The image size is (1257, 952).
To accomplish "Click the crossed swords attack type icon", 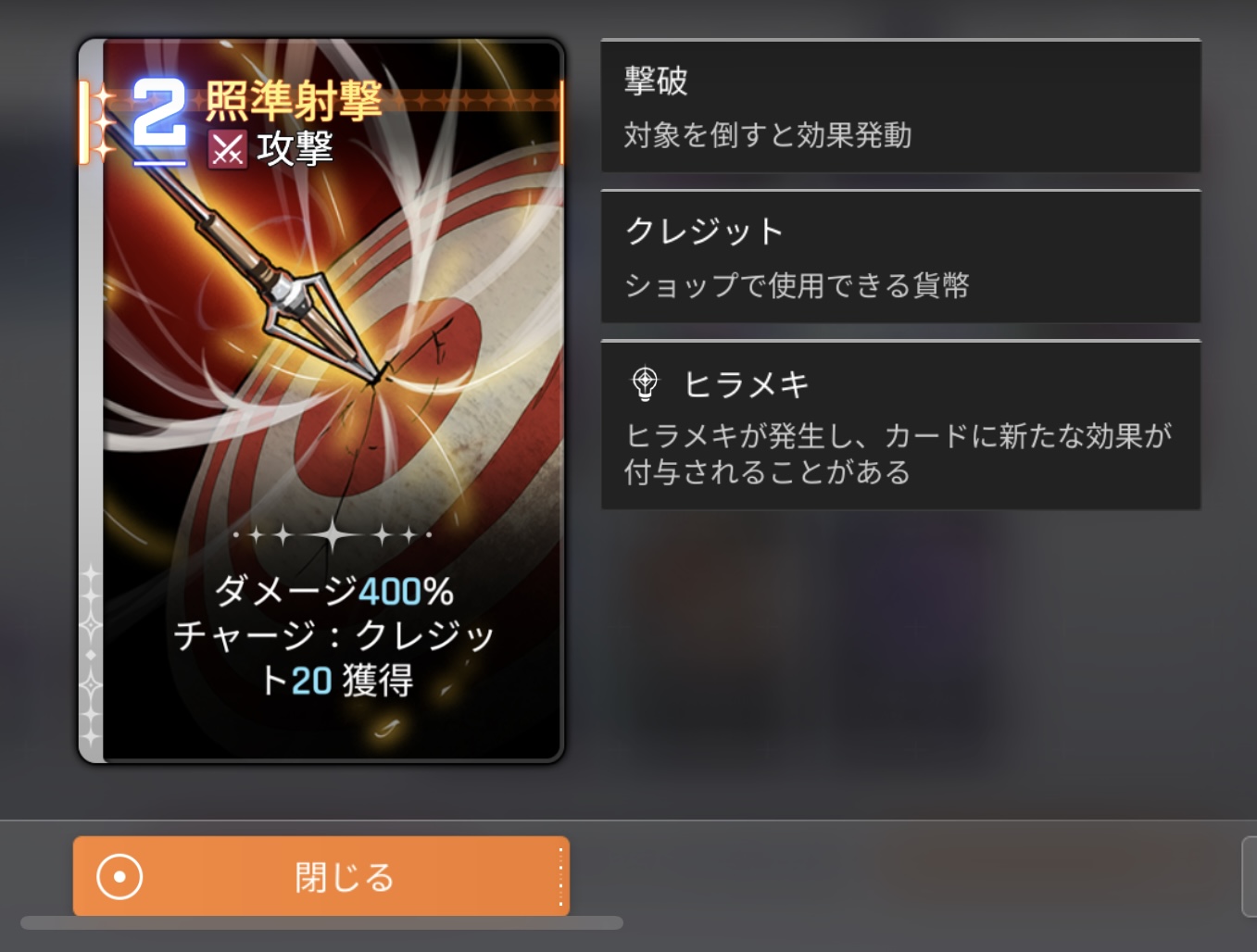I will coord(227,149).
